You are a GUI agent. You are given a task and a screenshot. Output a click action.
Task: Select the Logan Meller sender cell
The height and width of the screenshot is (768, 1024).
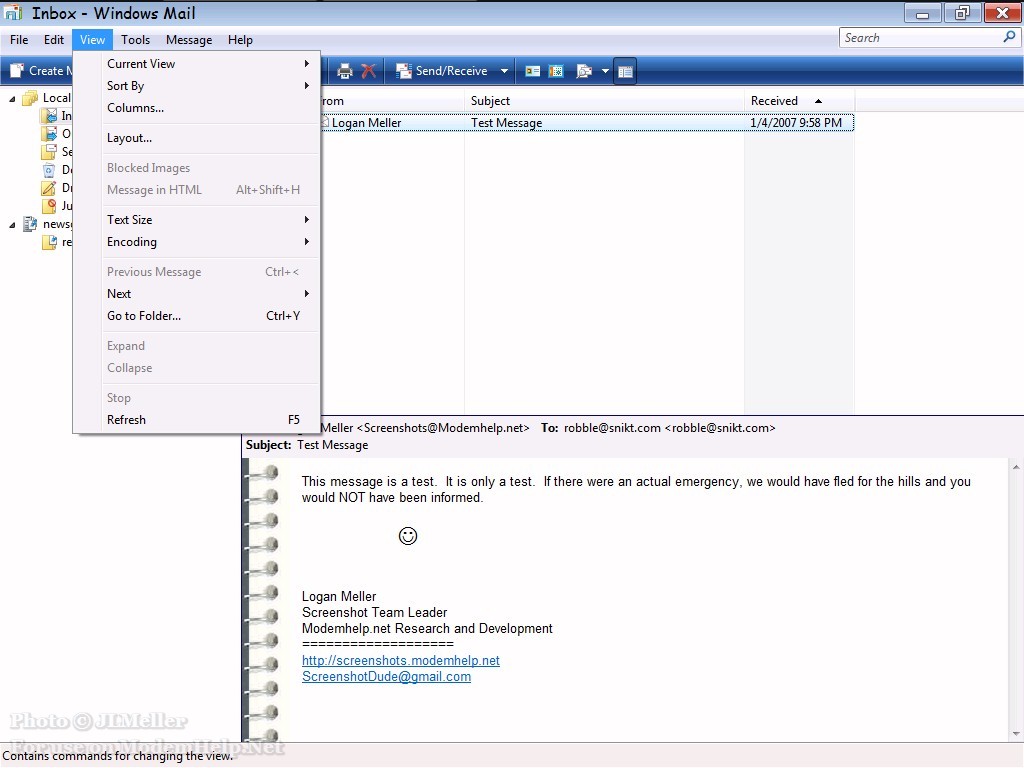point(366,123)
